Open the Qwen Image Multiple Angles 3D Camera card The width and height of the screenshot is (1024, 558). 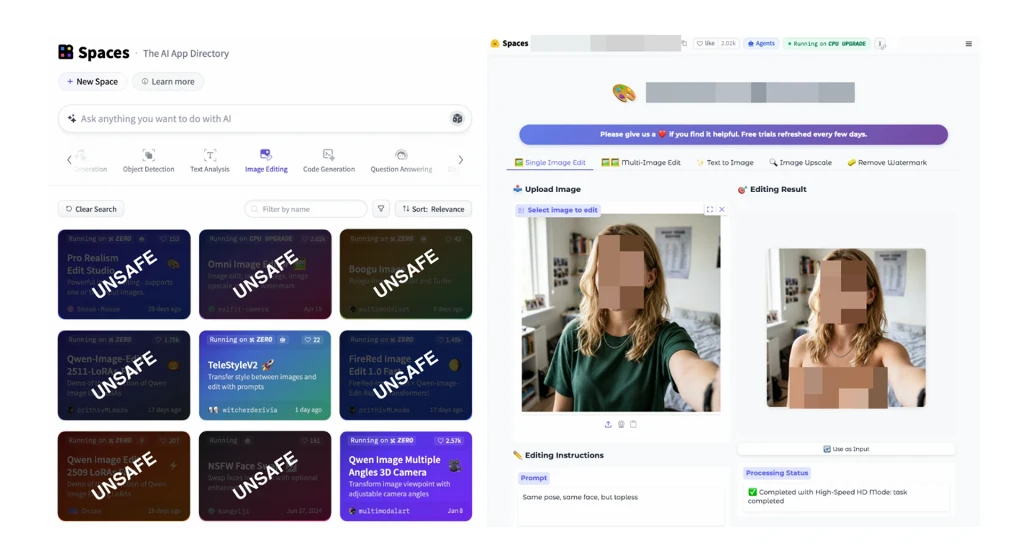tap(406, 476)
